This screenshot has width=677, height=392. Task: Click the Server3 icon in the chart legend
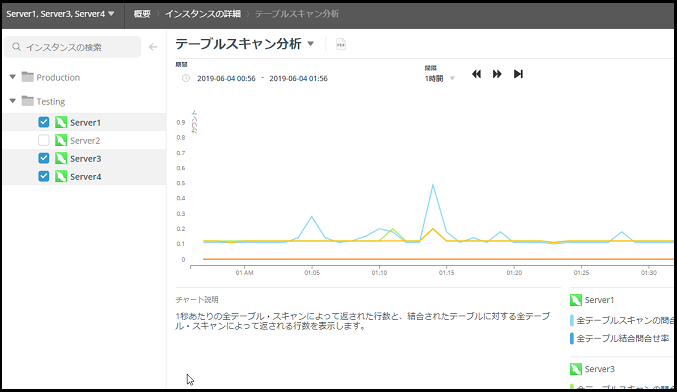pos(576,369)
